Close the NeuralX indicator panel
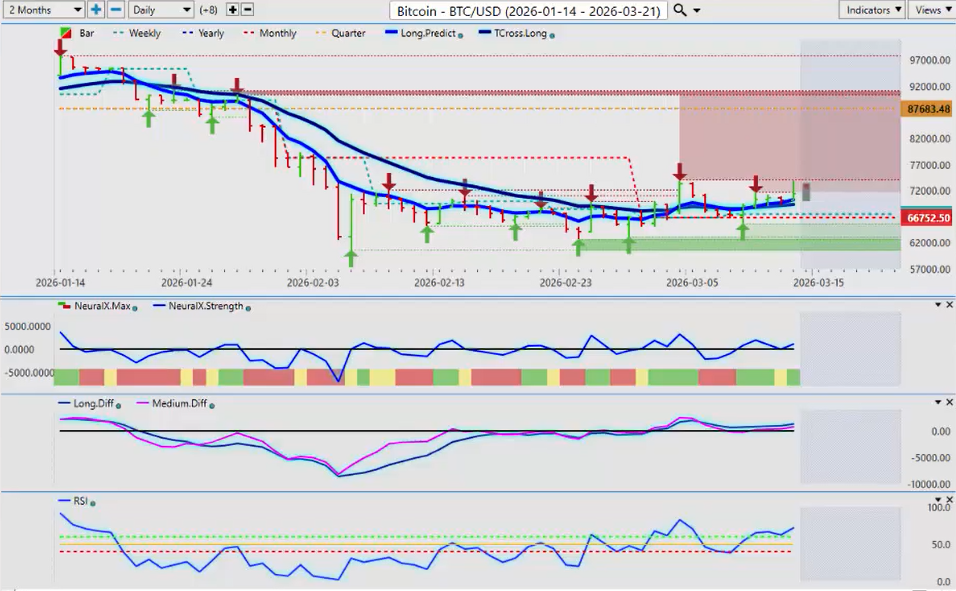 point(948,305)
